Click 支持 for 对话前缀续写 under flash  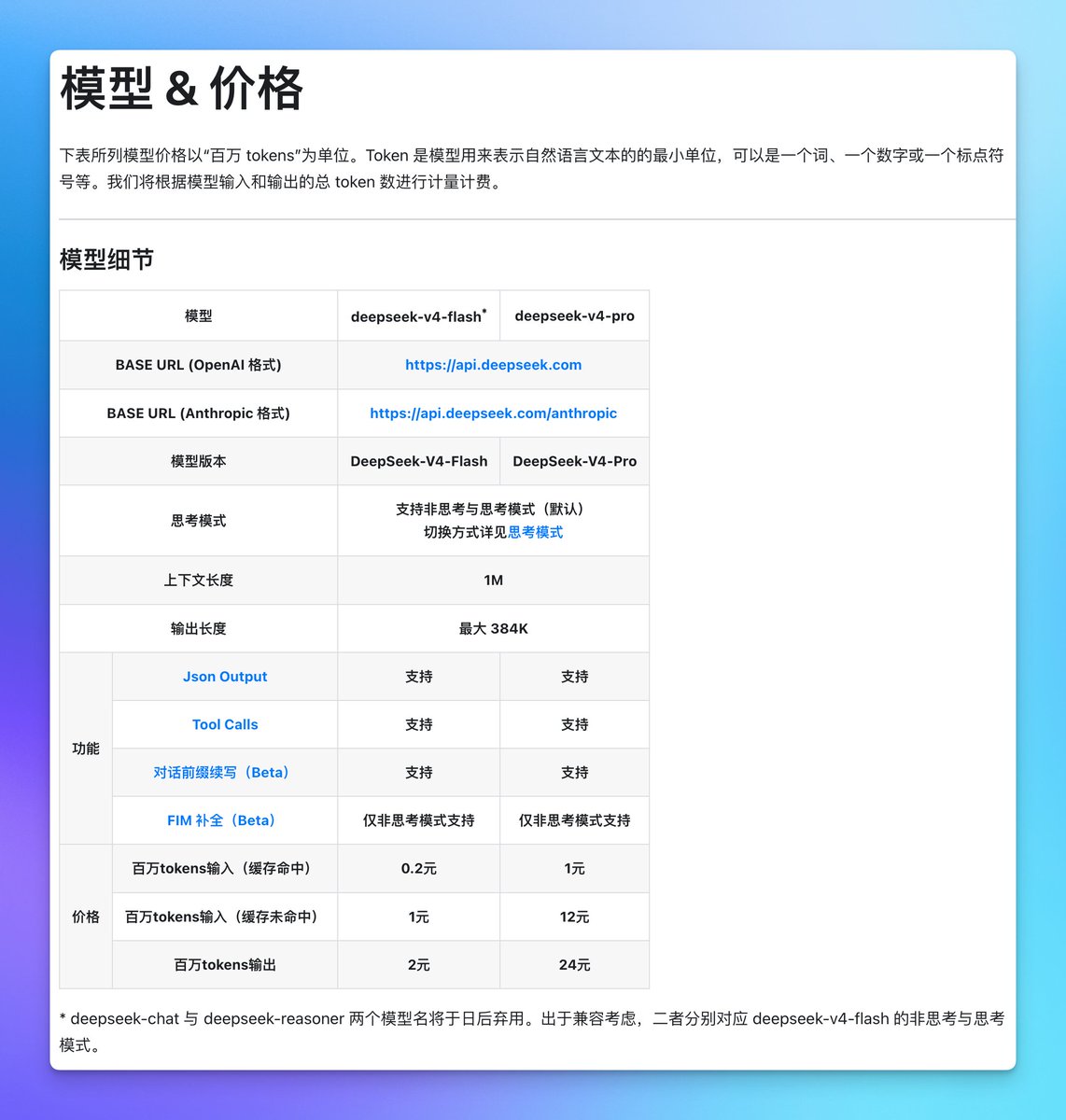pos(419,773)
